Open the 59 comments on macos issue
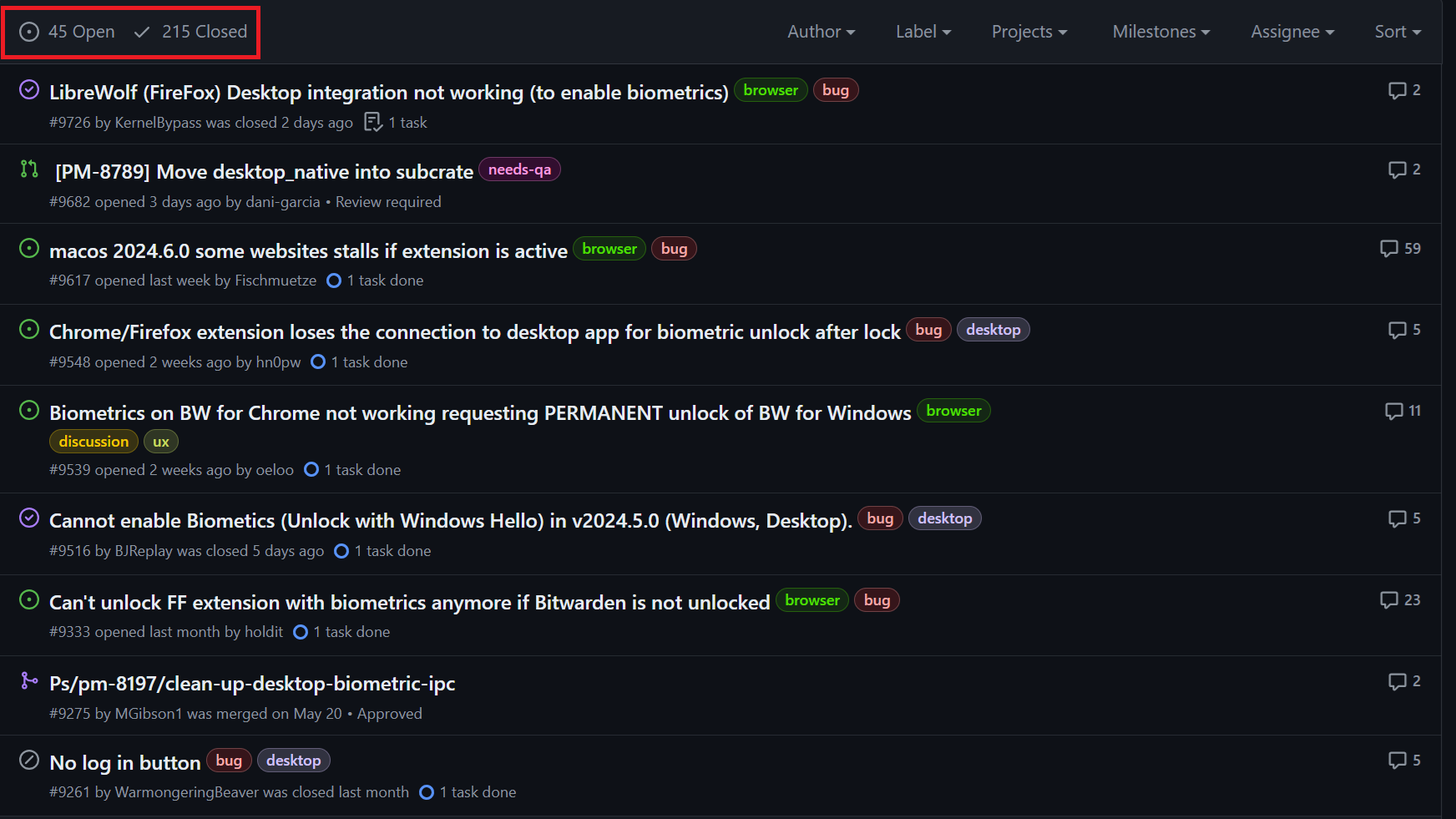Viewport: 1456px width, 819px height. [x=1400, y=249]
